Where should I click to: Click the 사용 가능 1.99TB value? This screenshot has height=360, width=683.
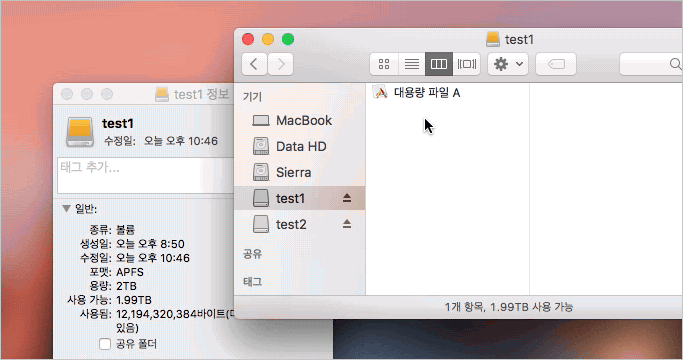click(134, 300)
